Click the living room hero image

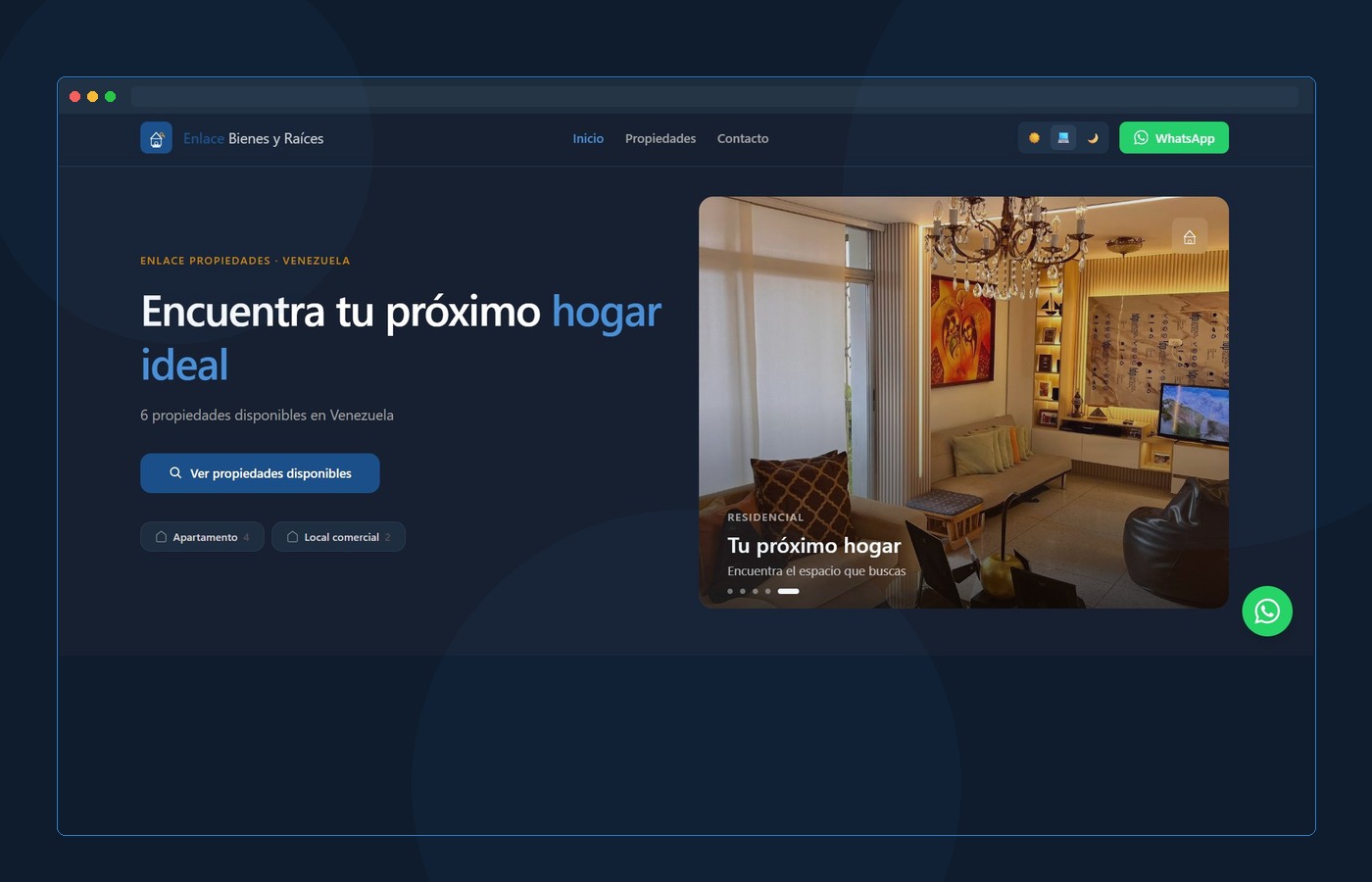963,402
